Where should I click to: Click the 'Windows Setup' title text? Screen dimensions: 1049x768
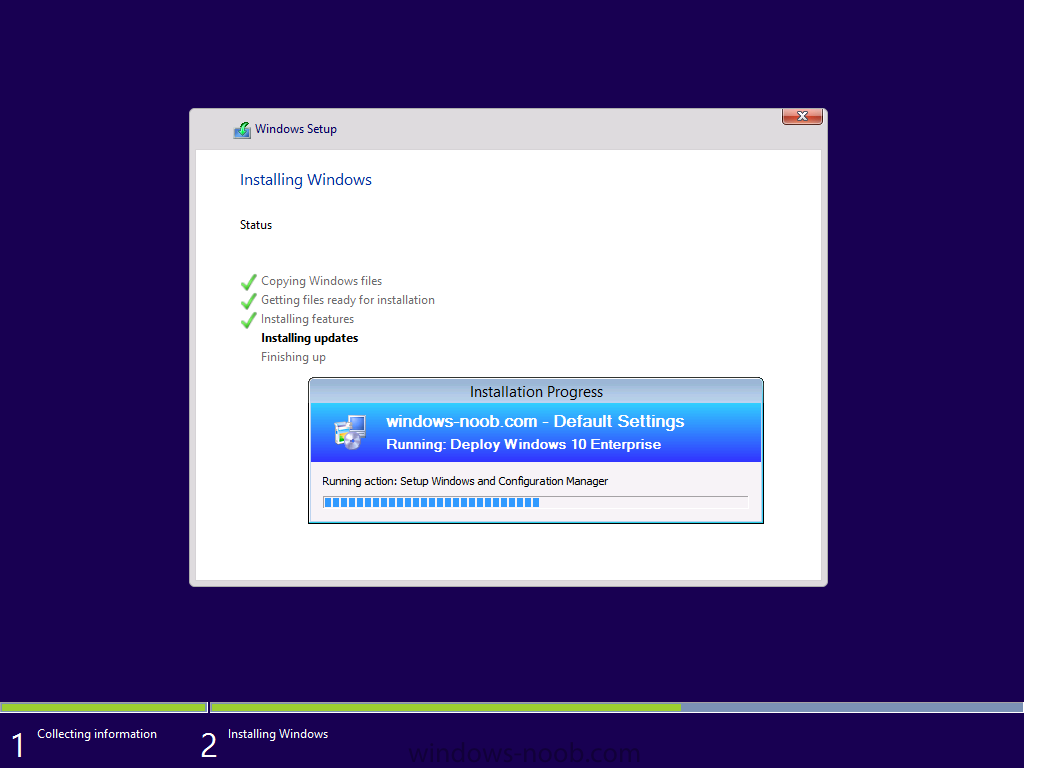click(296, 129)
